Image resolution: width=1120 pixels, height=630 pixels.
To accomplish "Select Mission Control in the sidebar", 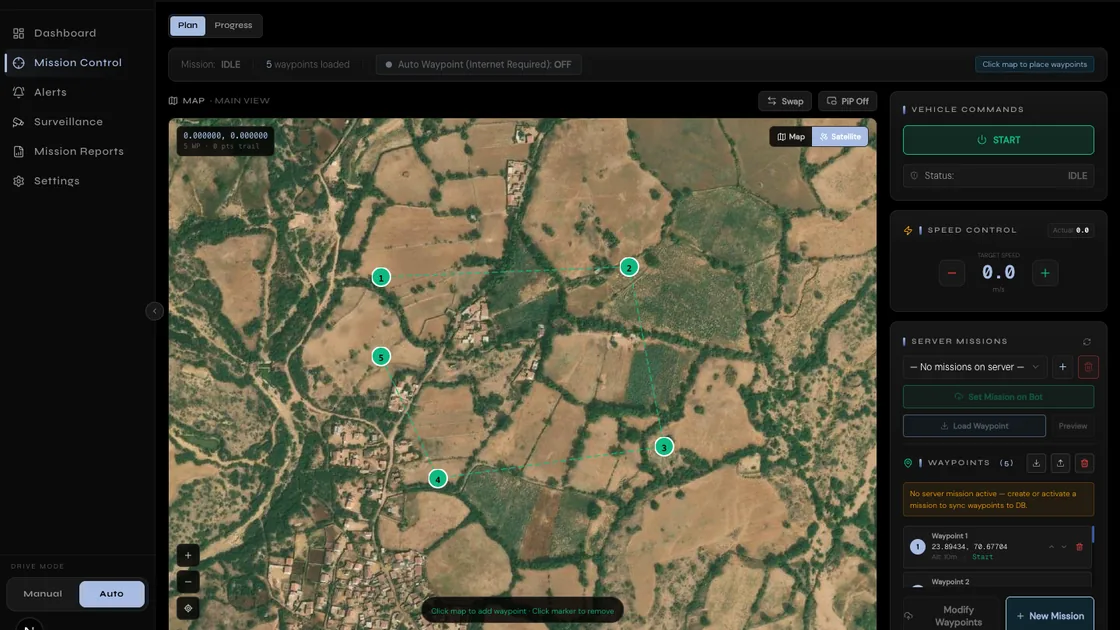I will click(77, 63).
